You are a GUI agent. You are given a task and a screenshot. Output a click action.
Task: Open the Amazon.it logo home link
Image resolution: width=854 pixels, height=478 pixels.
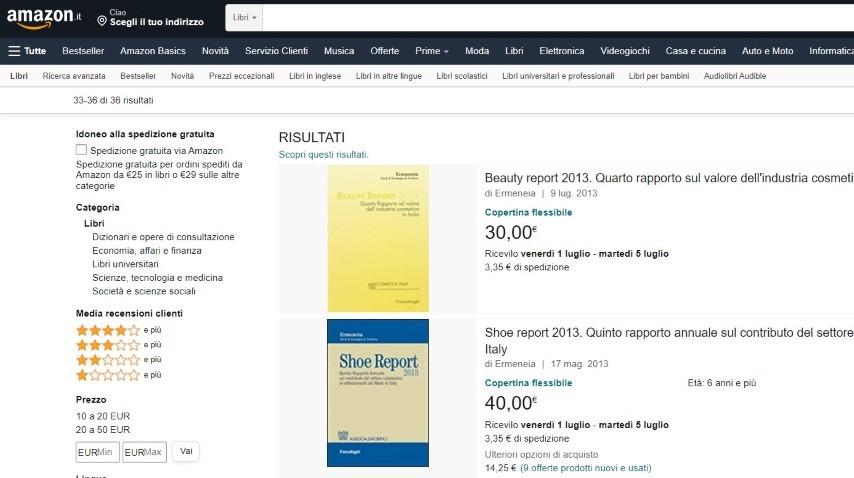pyautogui.click(x=44, y=17)
